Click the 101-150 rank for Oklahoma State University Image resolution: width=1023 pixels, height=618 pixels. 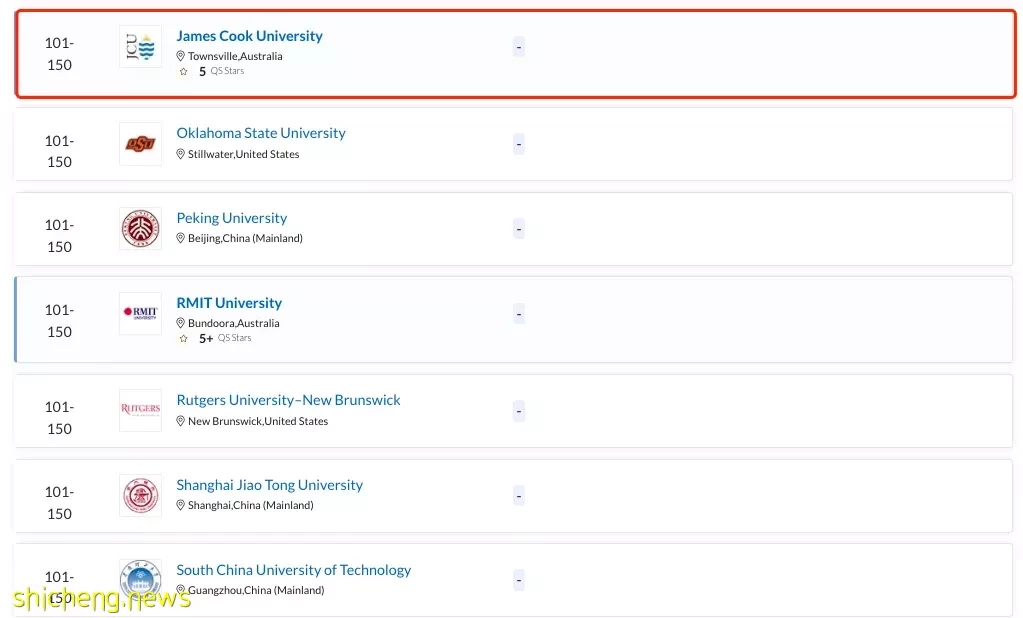tap(59, 151)
